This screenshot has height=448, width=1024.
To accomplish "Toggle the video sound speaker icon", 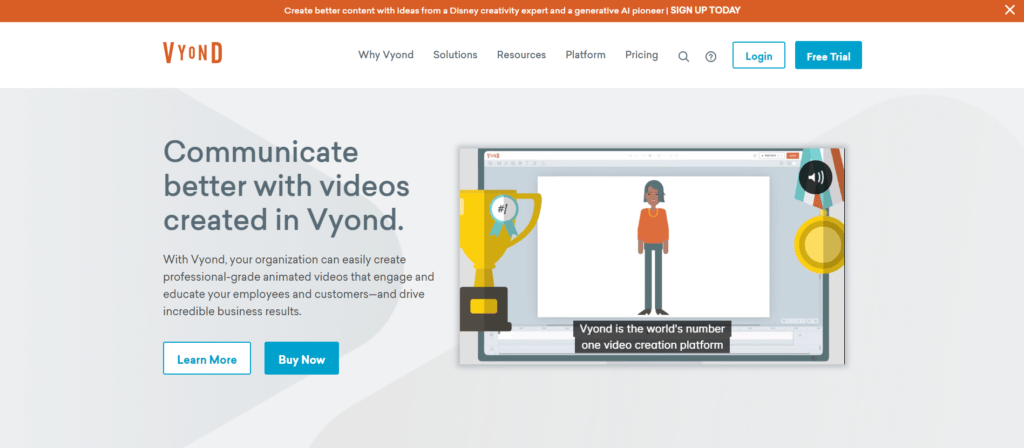I will (816, 178).
